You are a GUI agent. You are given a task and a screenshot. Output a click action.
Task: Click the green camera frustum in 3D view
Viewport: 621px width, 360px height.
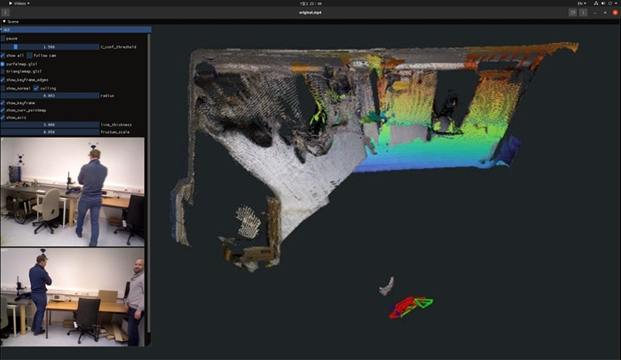click(x=424, y=303)
